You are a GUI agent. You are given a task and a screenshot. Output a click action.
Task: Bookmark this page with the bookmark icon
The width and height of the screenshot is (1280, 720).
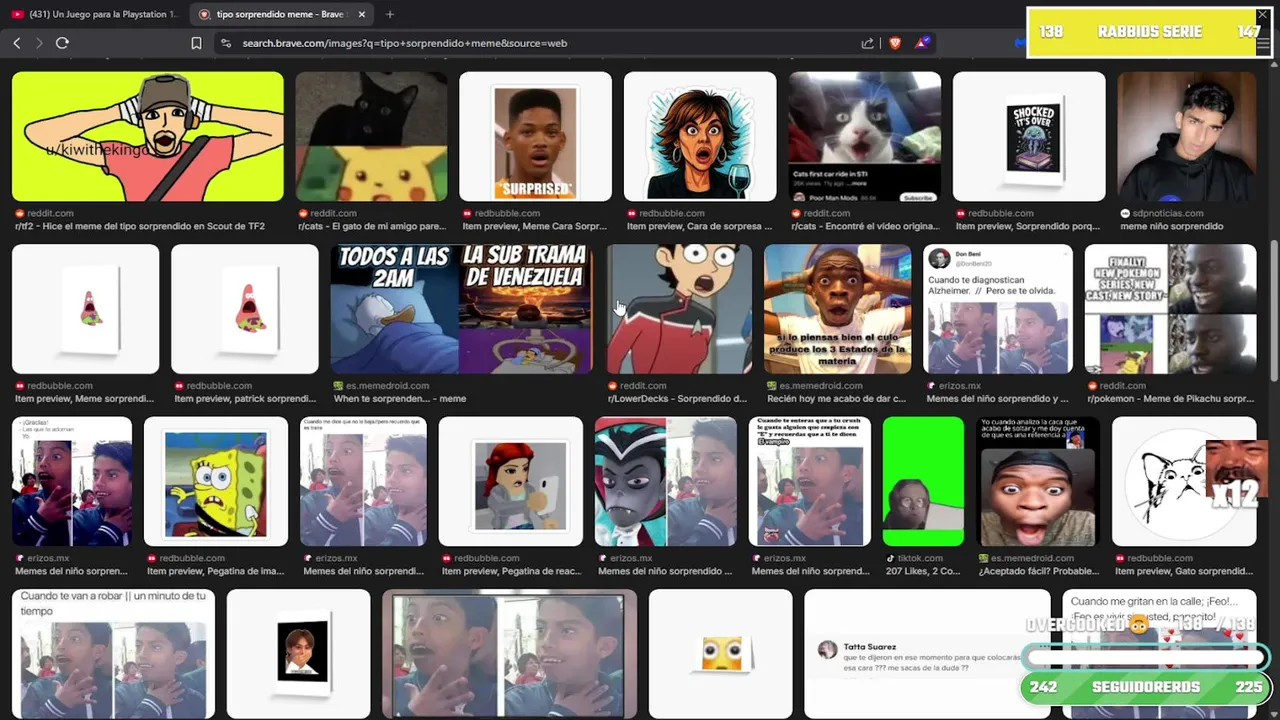(x=196, y=43)
